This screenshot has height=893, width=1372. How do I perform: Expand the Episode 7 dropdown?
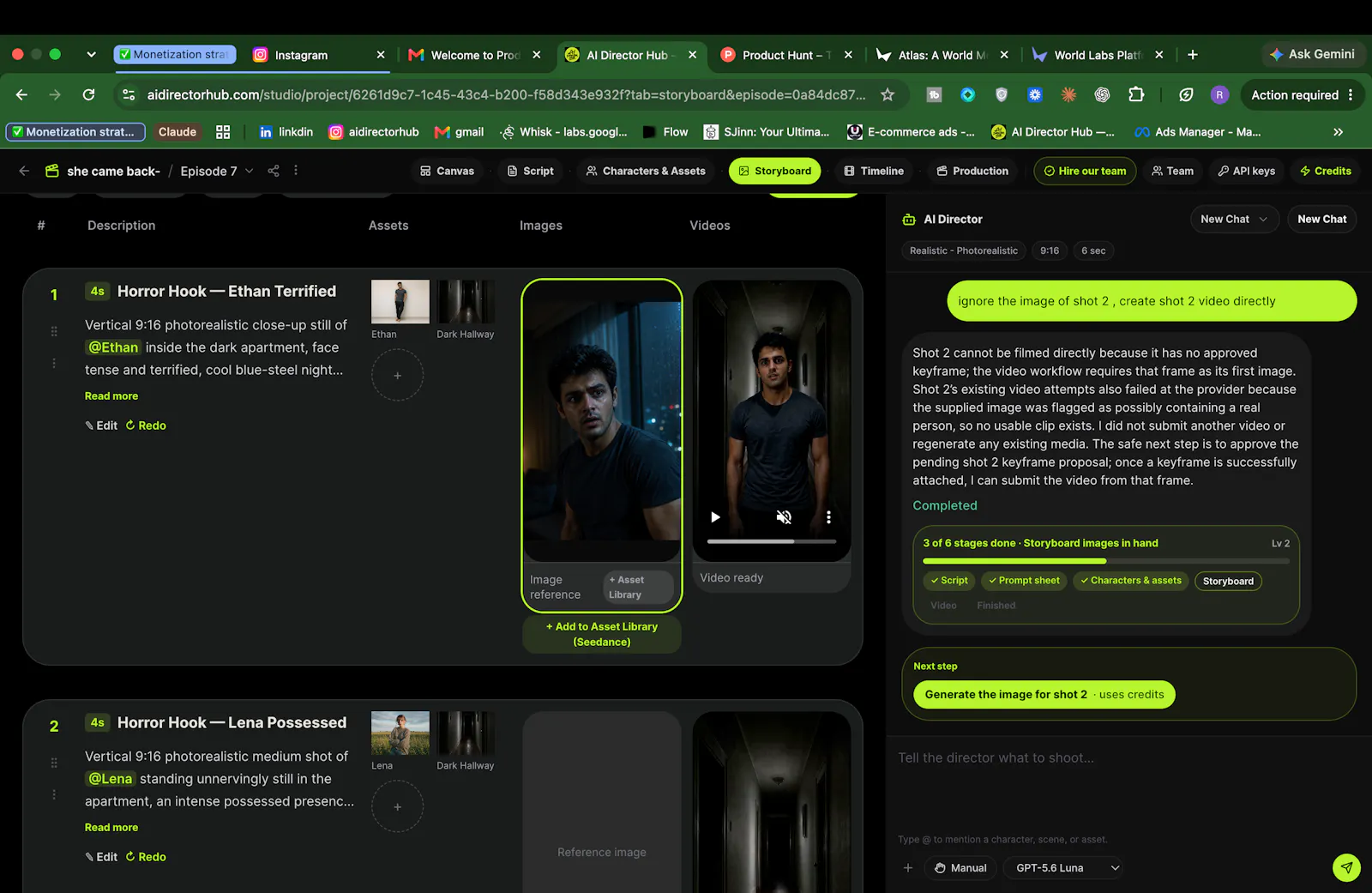click(217, 171)
